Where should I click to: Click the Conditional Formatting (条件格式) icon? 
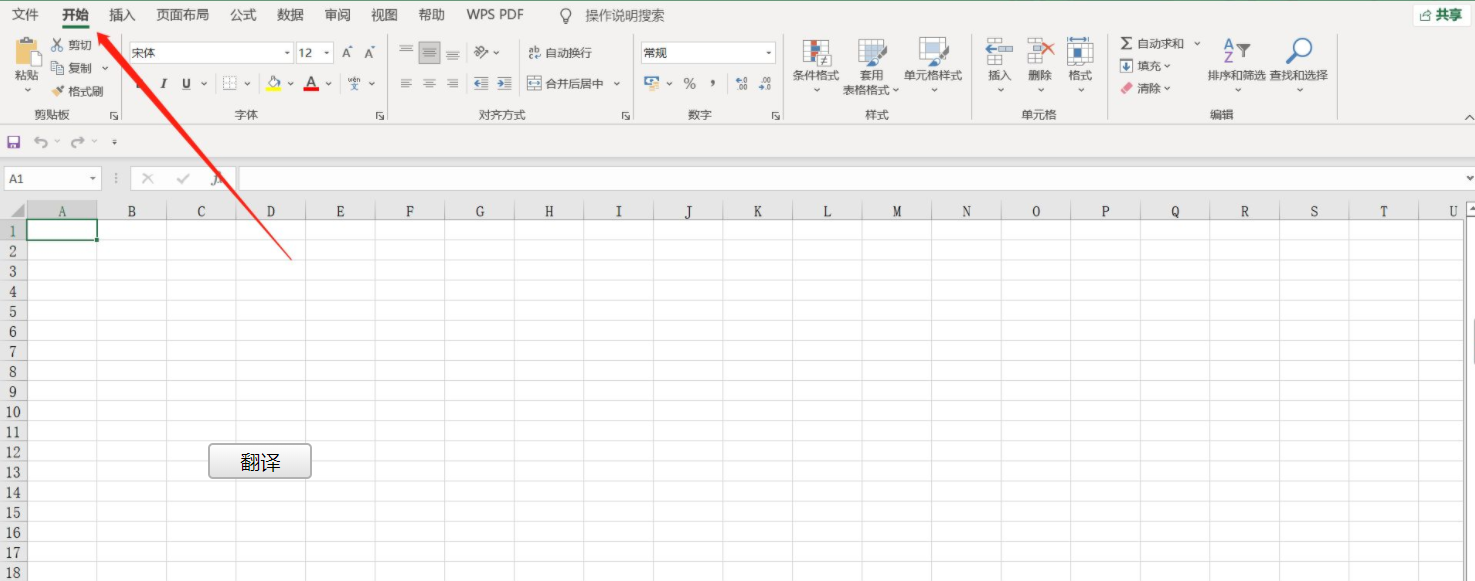coord(816,52)
